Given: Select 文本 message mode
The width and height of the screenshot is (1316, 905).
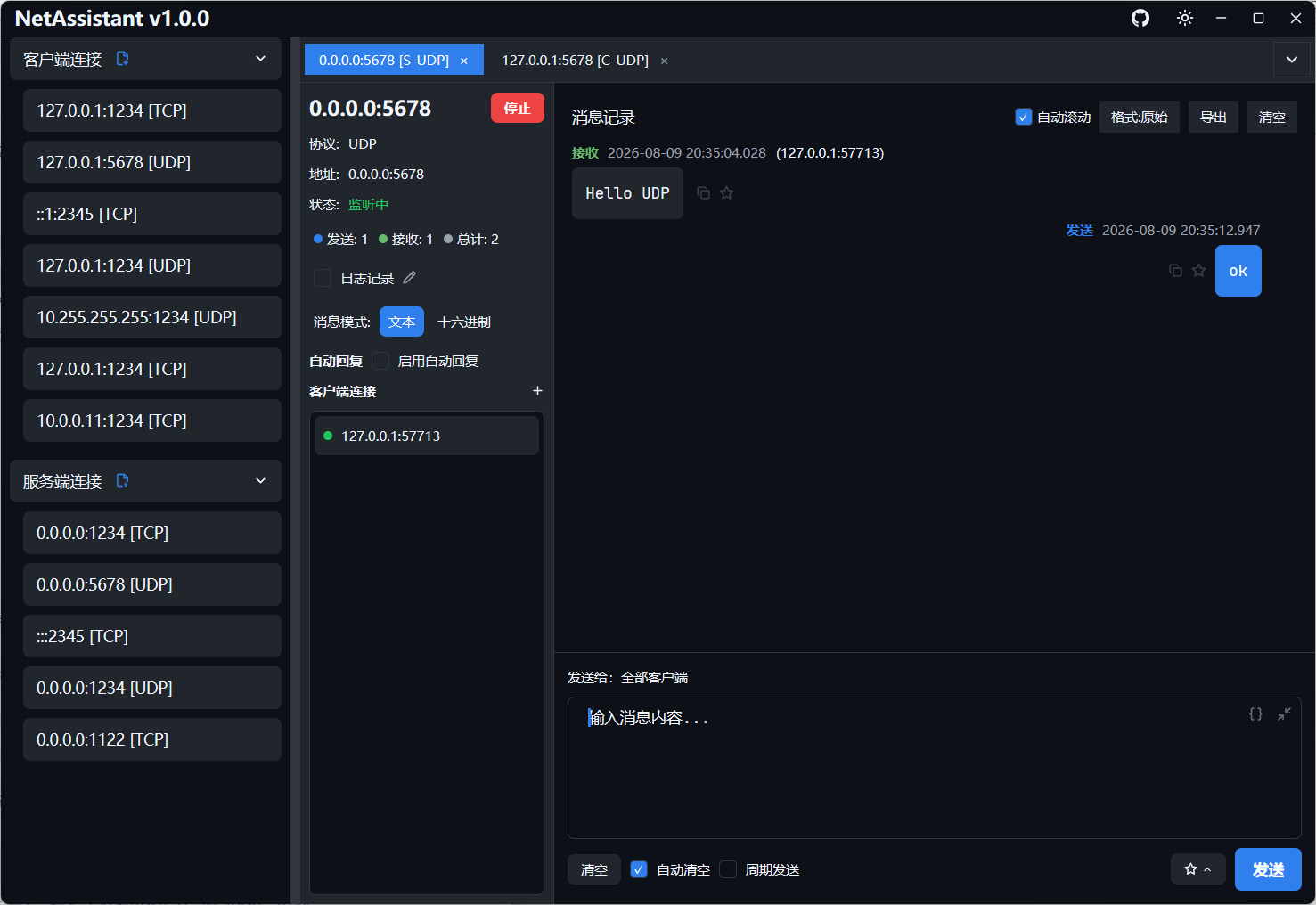Looking at the screenshot, I should click(x=402, y=322).
